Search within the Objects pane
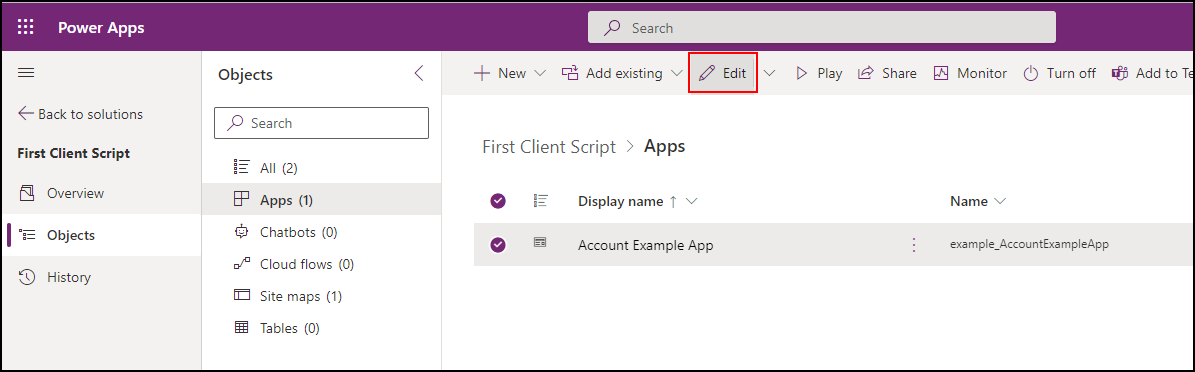The width and height of the screenshot is (1195, 372). point(322,123)
